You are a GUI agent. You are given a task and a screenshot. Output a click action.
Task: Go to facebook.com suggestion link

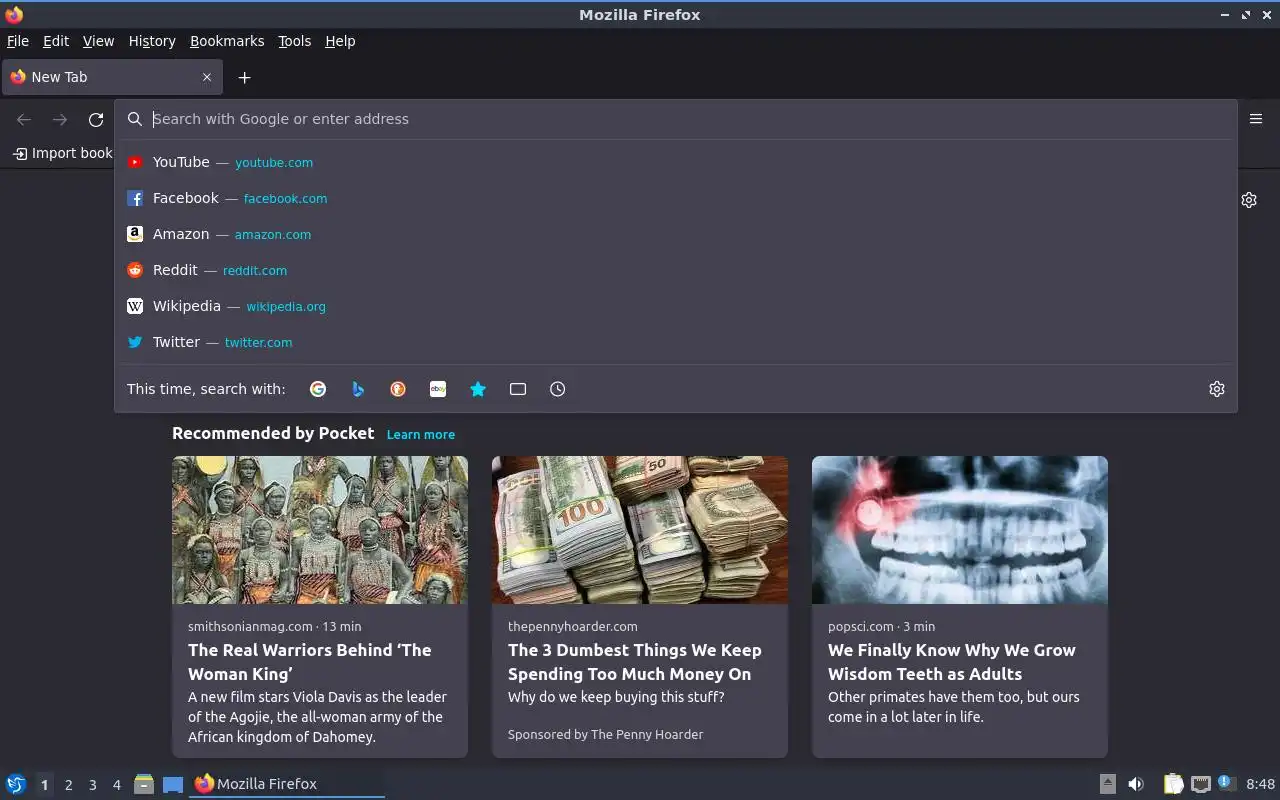pos(285,198)
